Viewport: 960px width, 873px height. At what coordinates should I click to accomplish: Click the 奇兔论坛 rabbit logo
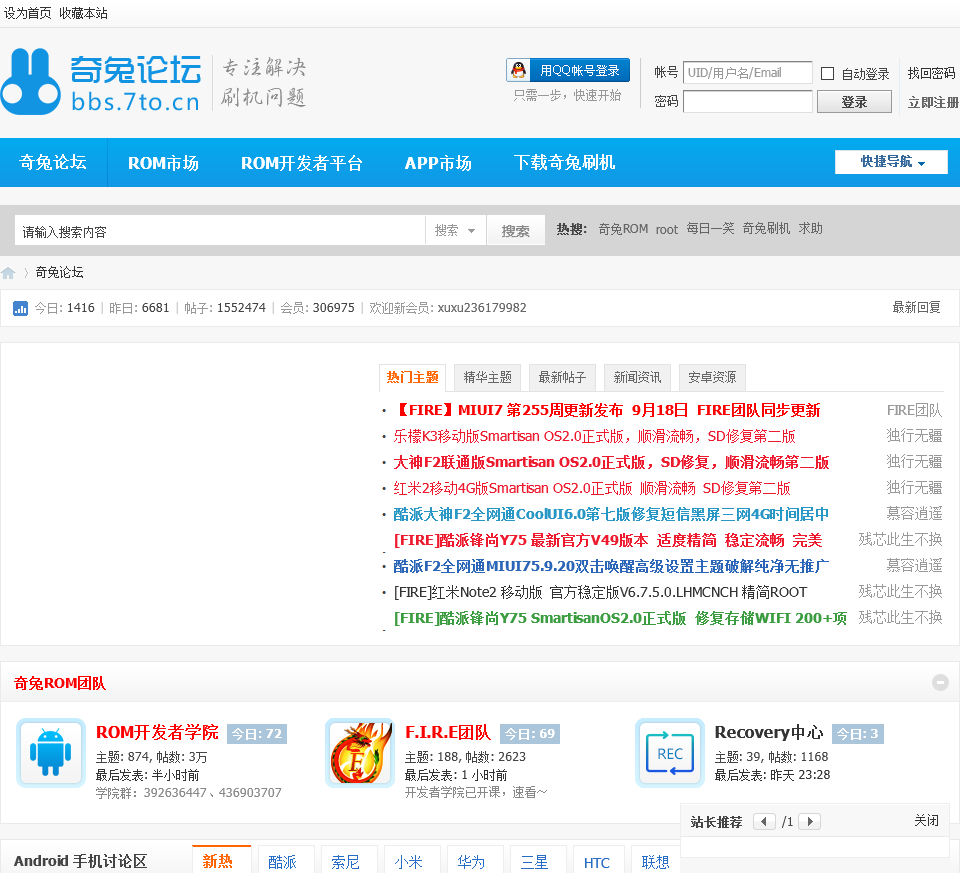tap(102, 81)
